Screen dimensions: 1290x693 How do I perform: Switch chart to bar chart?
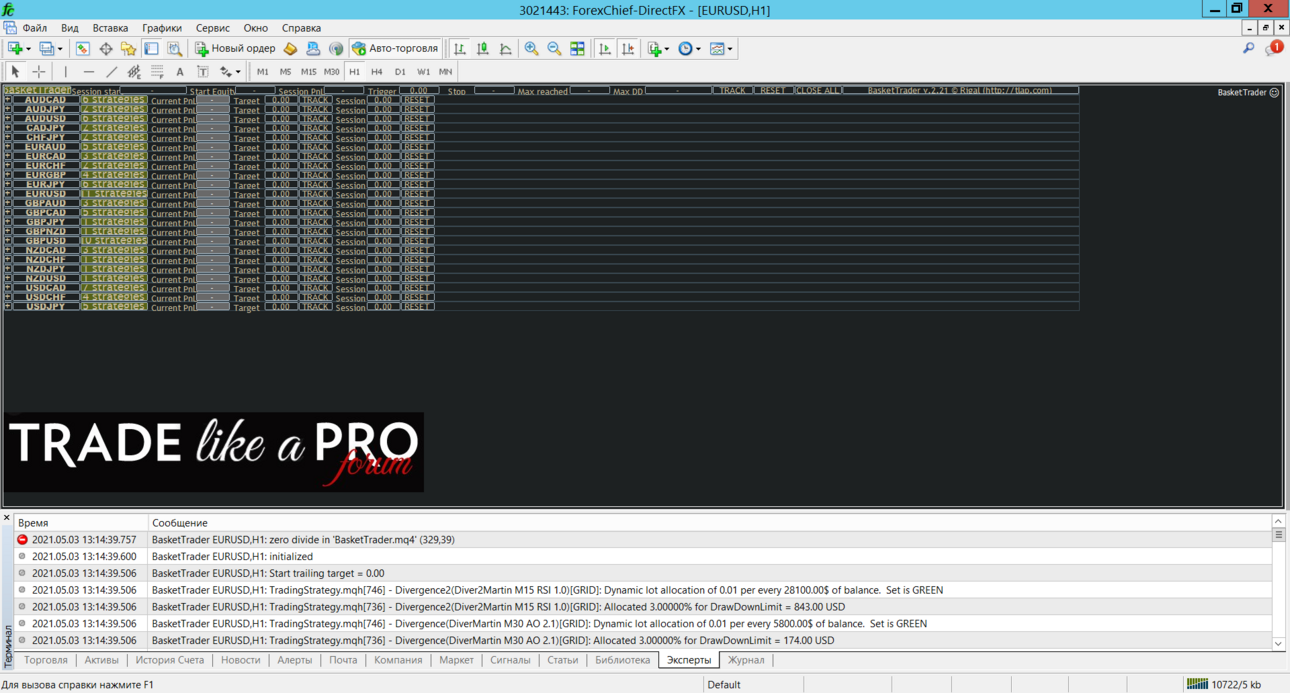click(x=460, y=48)
